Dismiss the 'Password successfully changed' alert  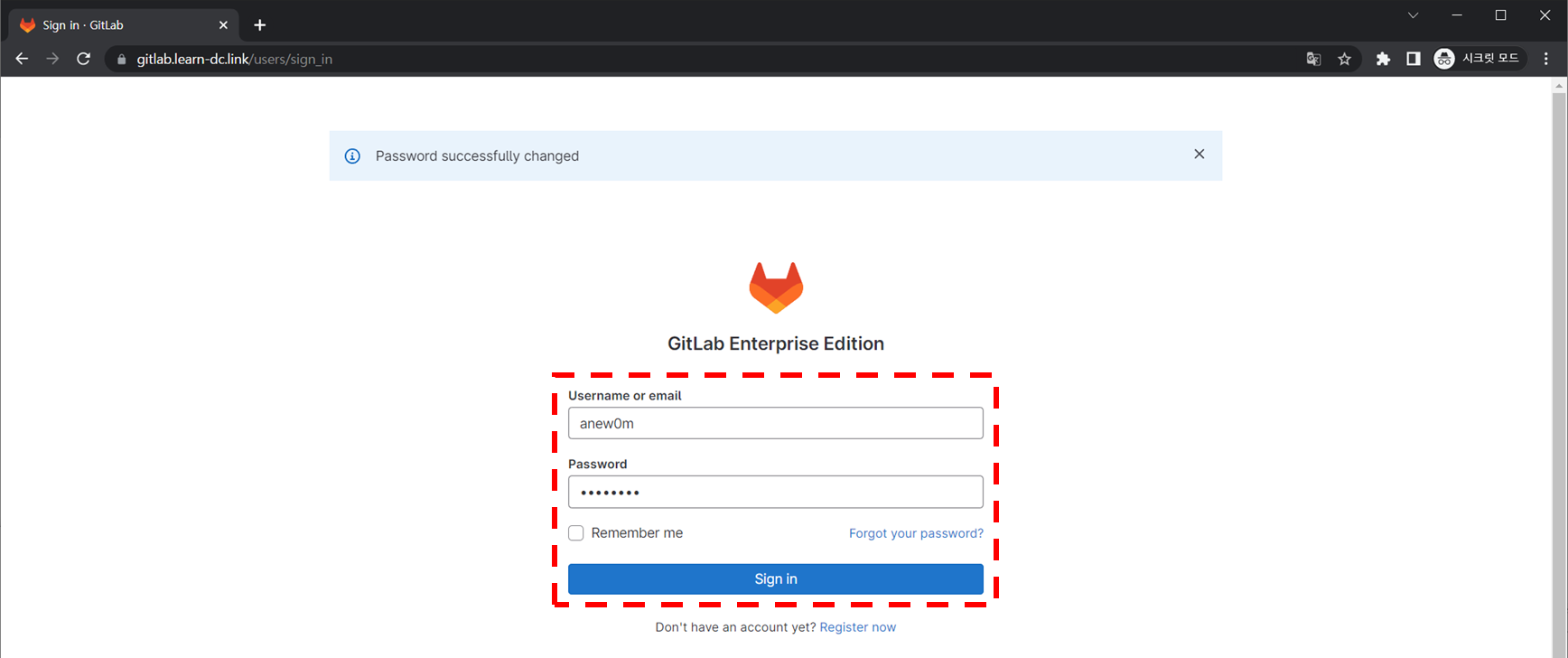tap(1199, 155)
